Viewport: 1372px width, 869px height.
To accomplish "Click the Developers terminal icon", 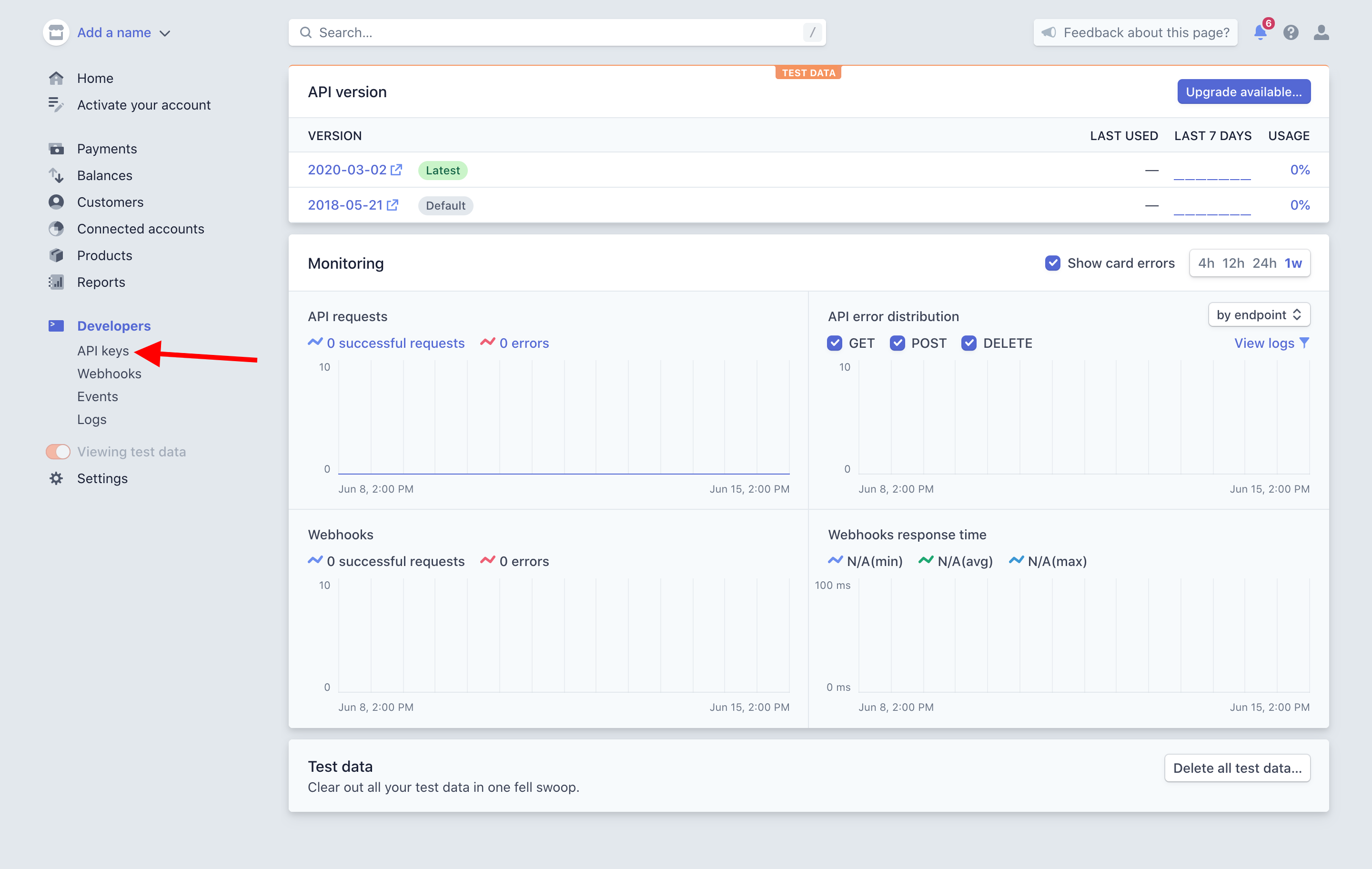I will coord(56,325).
